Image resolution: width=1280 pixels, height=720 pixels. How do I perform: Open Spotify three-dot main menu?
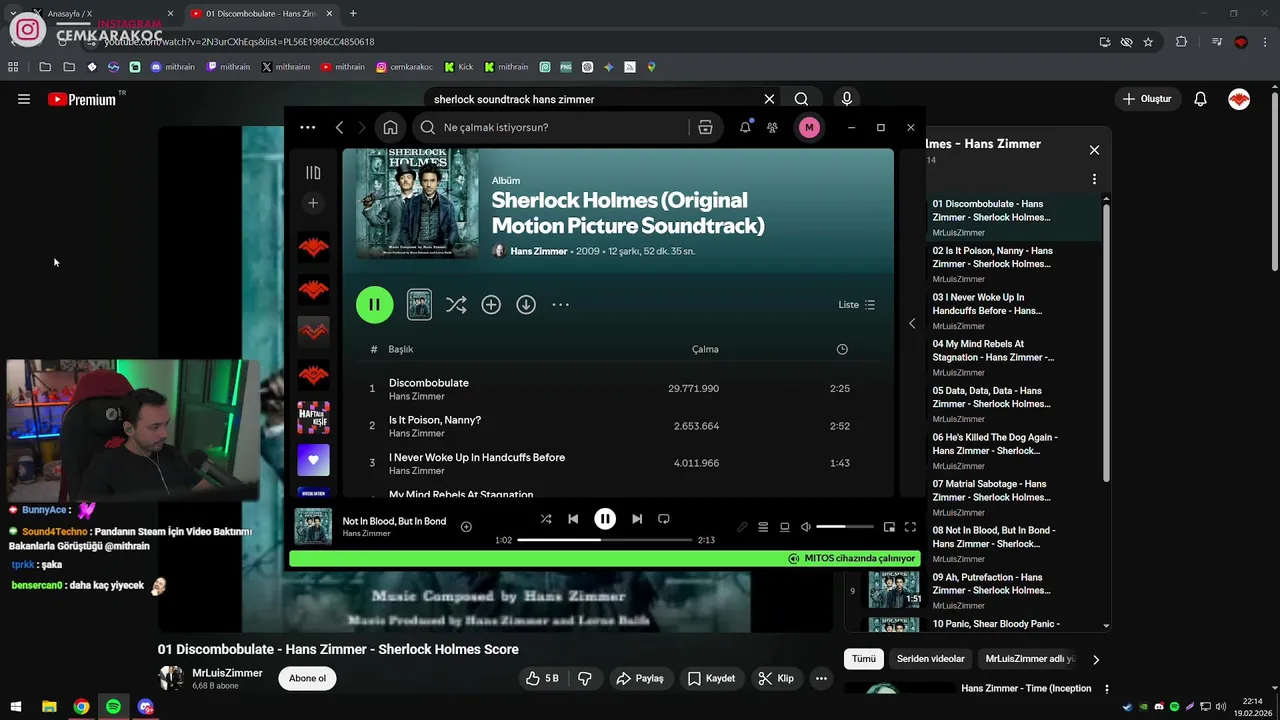pos(308,127)
